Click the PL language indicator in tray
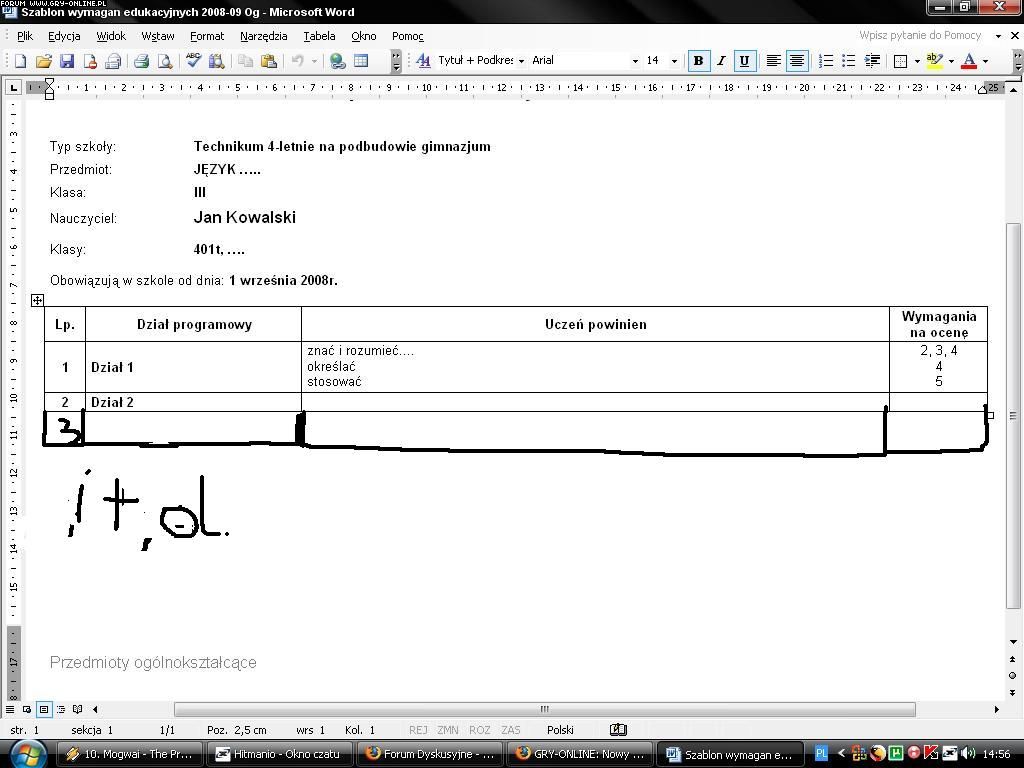Viewport: 1024px width, 768px height. (822, 754)
